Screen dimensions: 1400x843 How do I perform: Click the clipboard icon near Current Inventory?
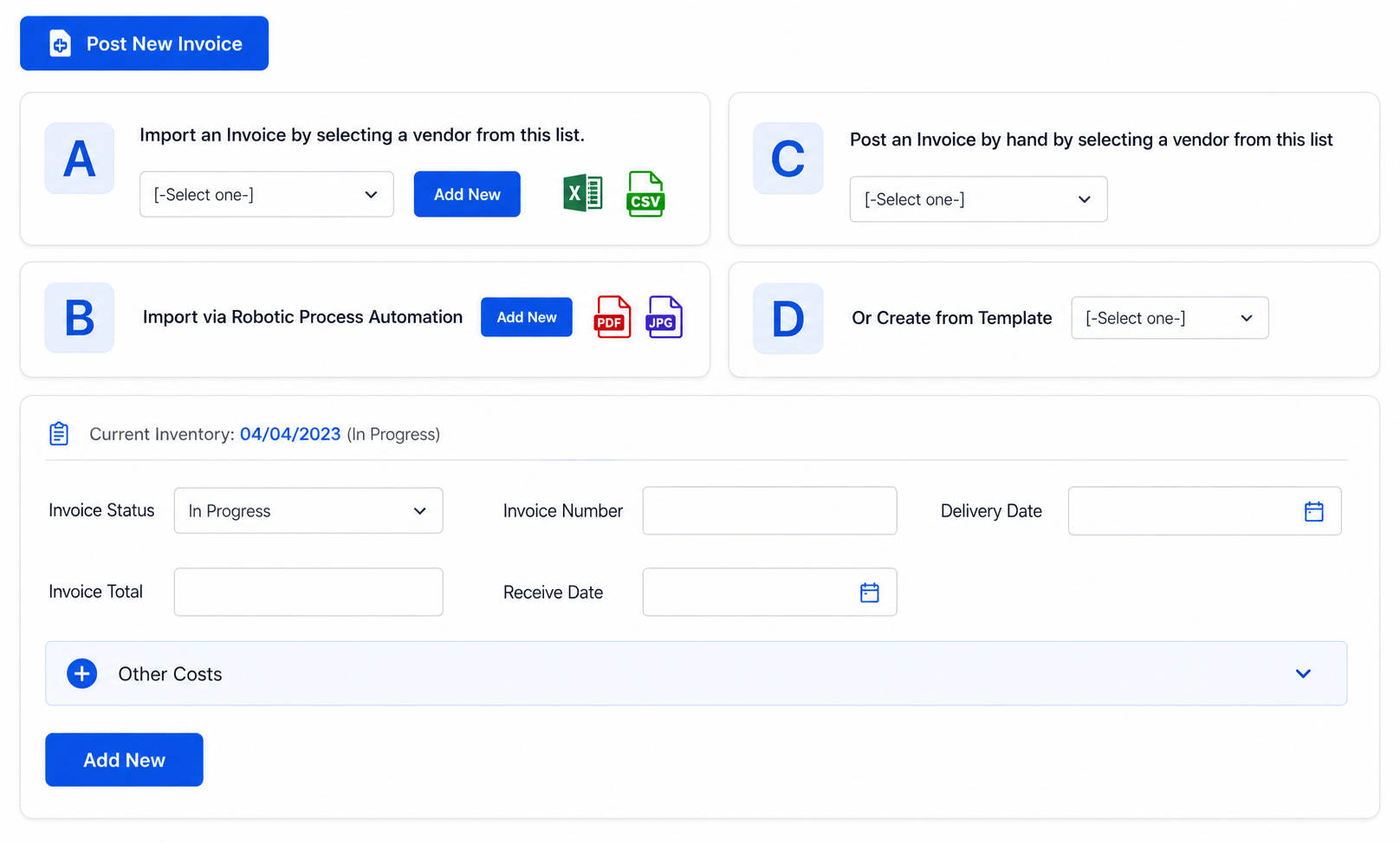coord(59,433)
